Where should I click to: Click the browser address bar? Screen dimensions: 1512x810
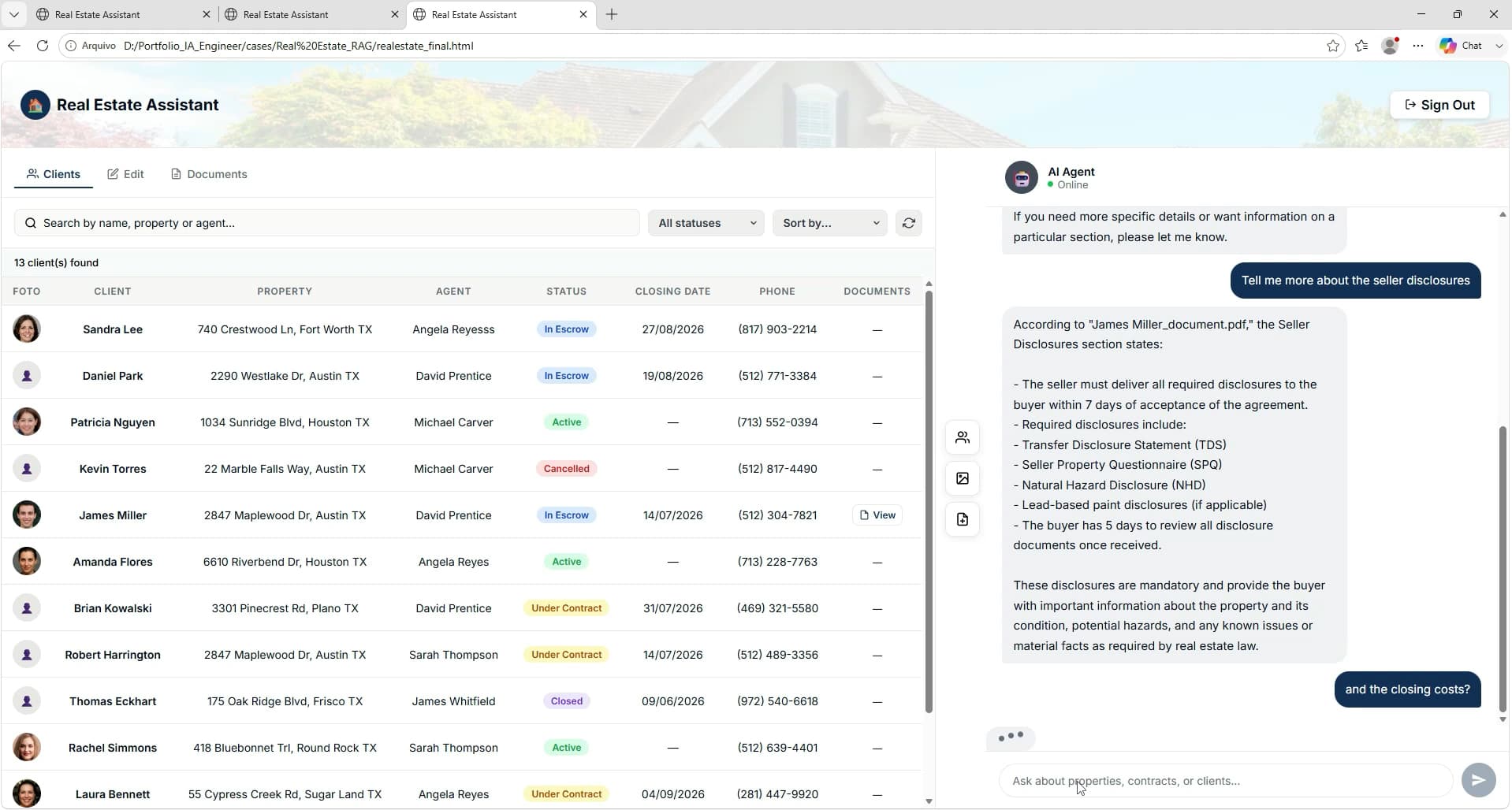(x=700, y=46)
